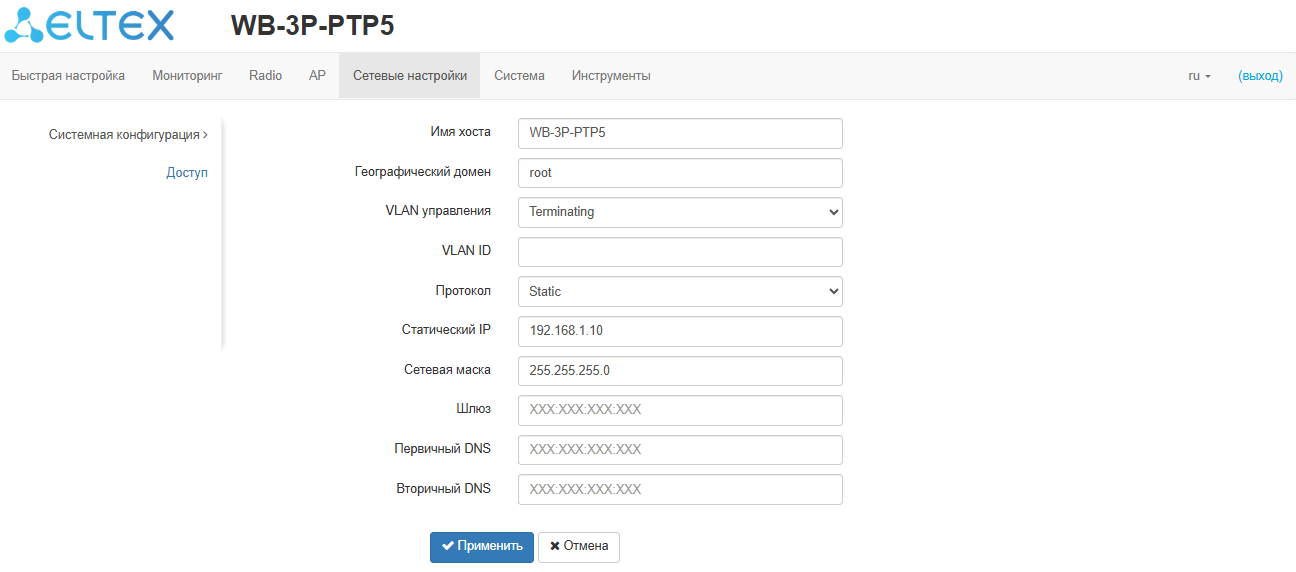Click the Имя хоста input field

click(680, 133)
